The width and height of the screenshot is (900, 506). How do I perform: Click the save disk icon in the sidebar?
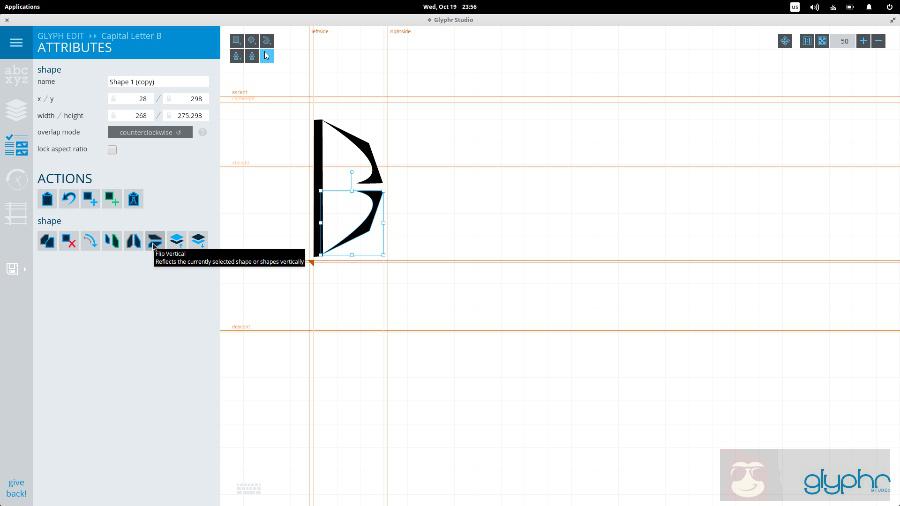[12, 269]
